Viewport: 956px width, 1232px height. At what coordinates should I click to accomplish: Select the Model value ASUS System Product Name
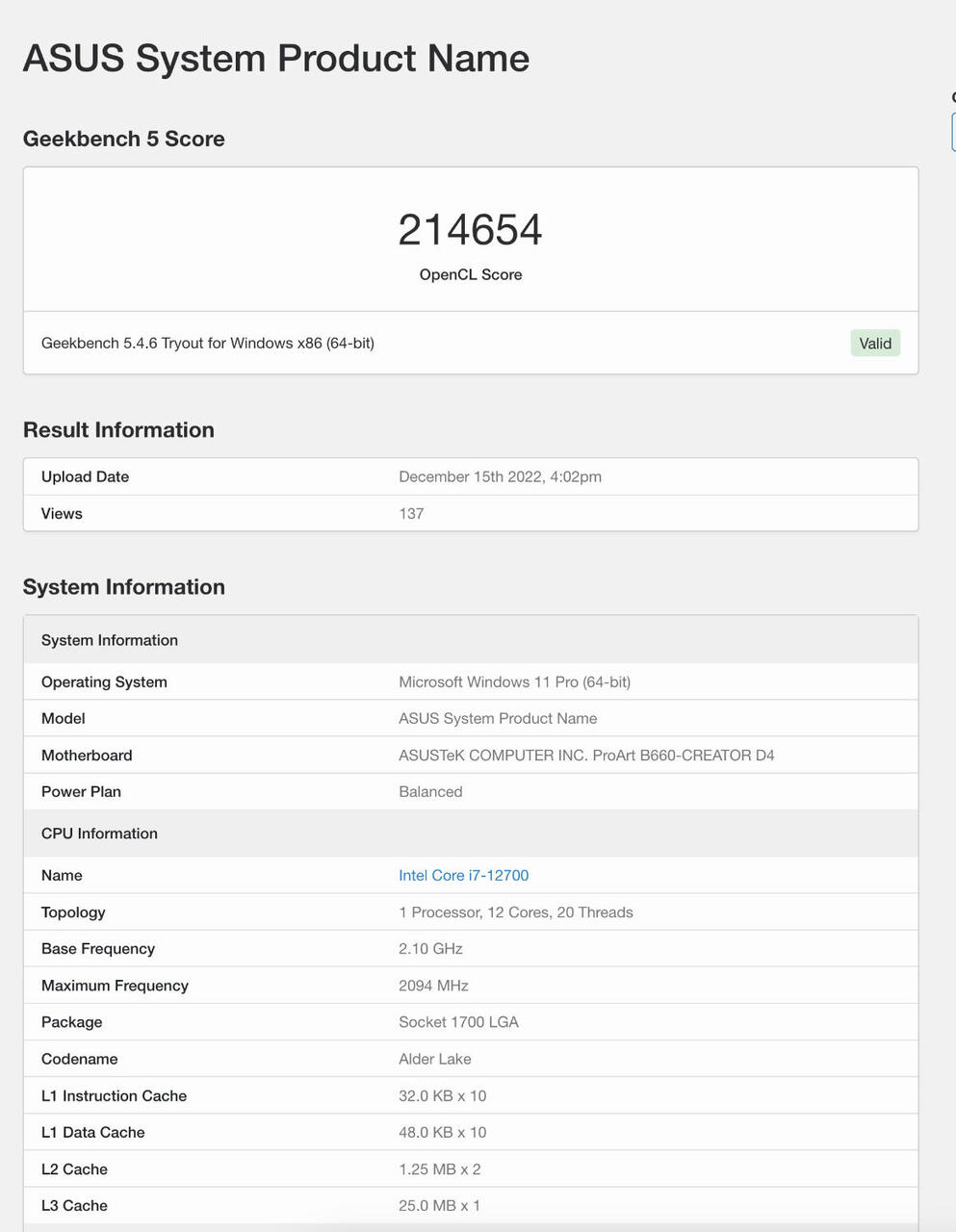pos(498,718)
